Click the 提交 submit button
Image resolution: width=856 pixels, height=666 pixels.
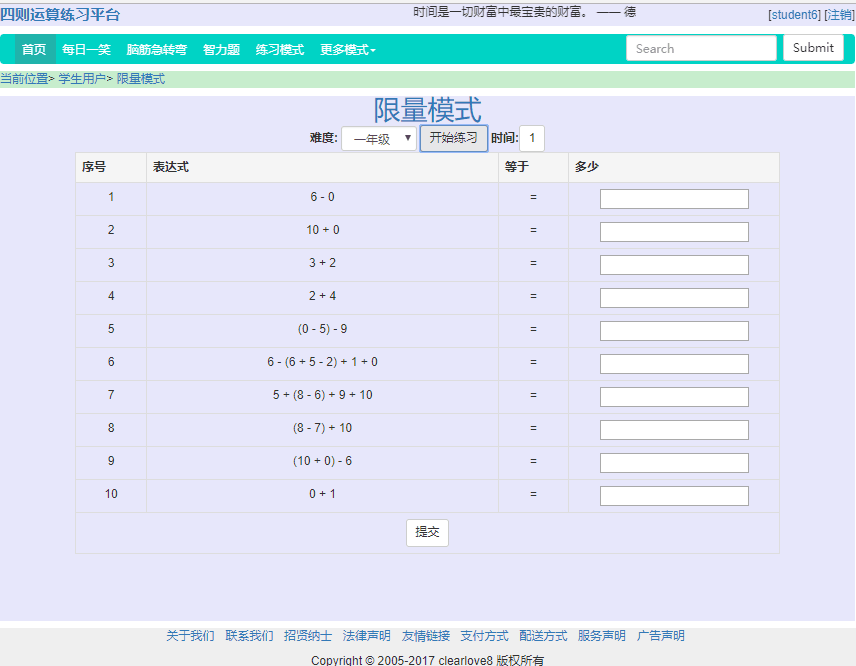(427, 532)
